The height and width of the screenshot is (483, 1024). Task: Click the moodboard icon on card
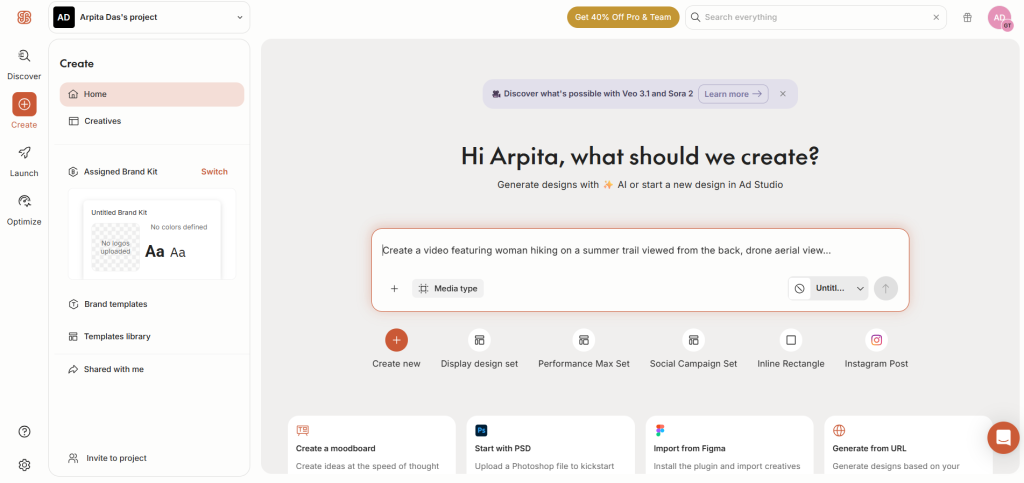point(302,430)
